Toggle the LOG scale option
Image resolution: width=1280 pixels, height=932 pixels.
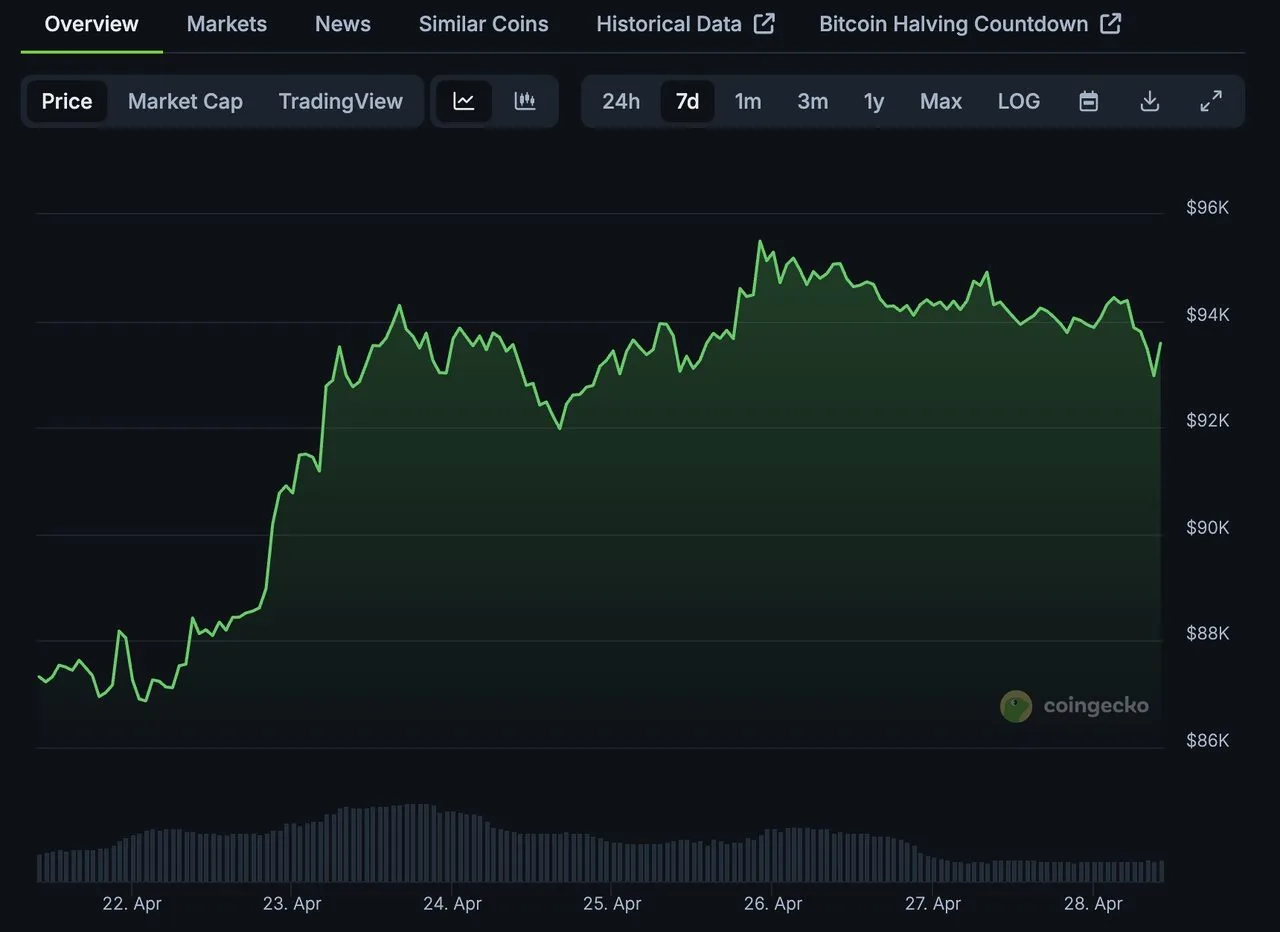point(1018,101)
